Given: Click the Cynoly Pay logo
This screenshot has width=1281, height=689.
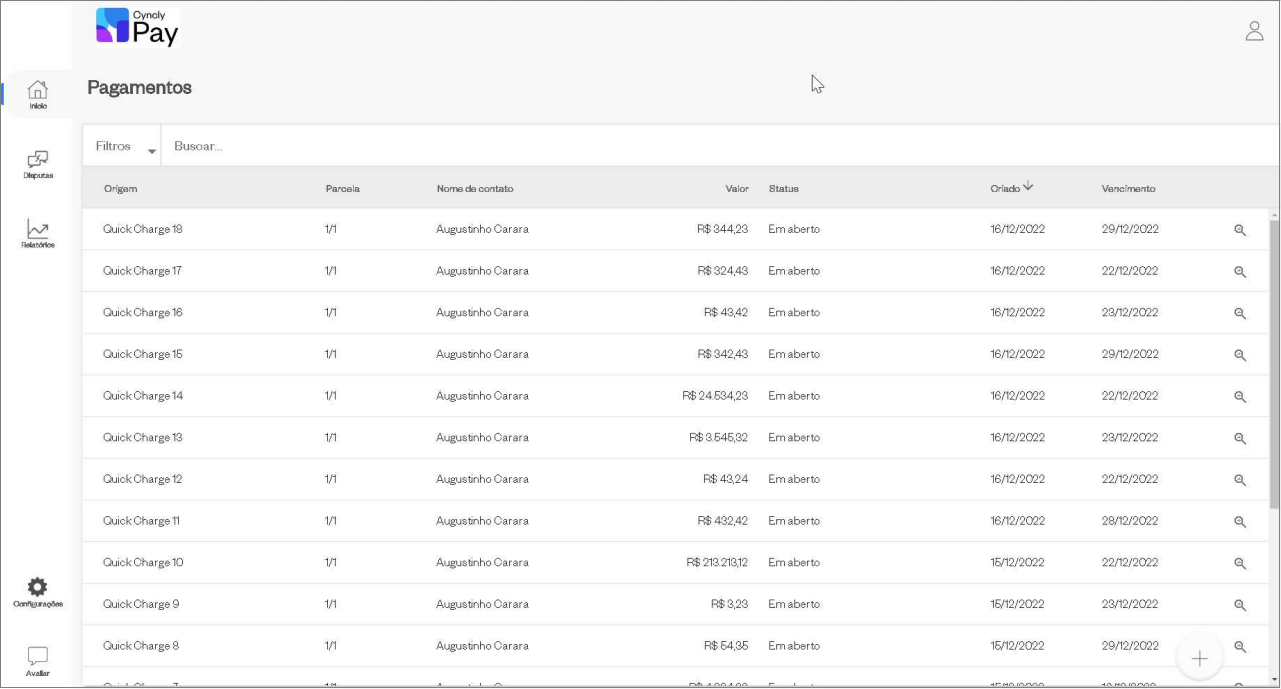Looking at the screenshot, I should (137, 28).
